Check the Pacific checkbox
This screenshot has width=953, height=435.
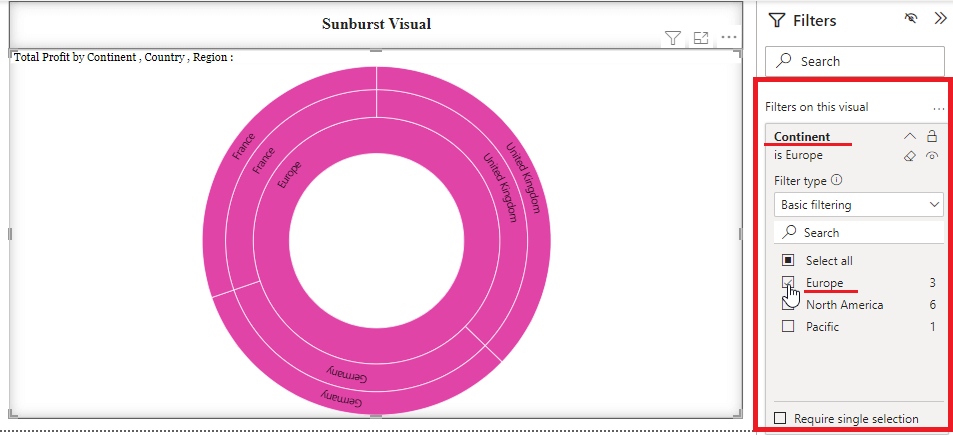(x=788, y=326)
